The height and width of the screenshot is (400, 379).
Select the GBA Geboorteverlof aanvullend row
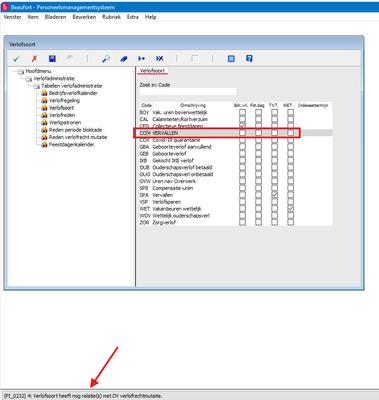pos(236,147)
